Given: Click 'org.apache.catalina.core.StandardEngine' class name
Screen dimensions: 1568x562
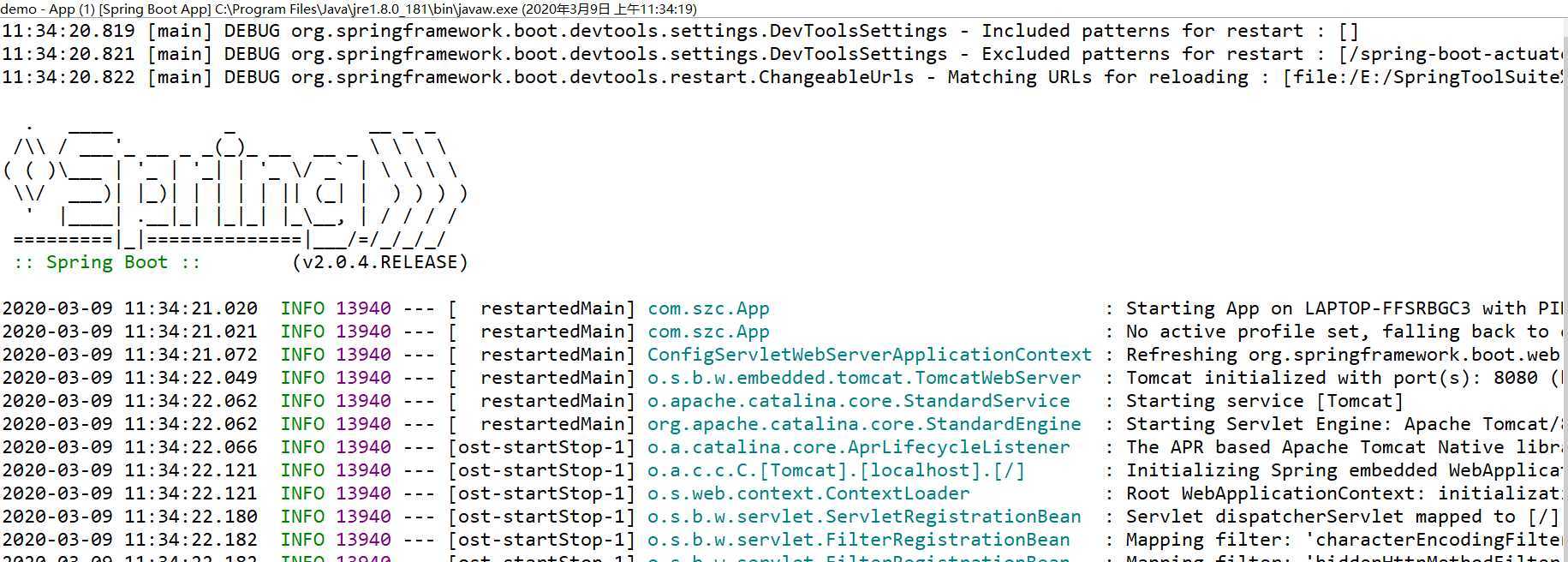Looking at the screenshot, I should pos(864,424).
